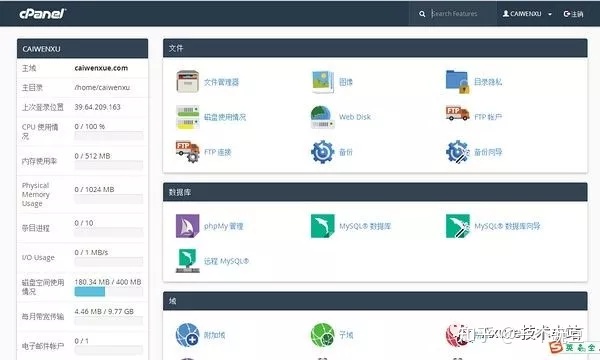Click the cPanel logo
This screenshot has height=360, width=600.
42,14
